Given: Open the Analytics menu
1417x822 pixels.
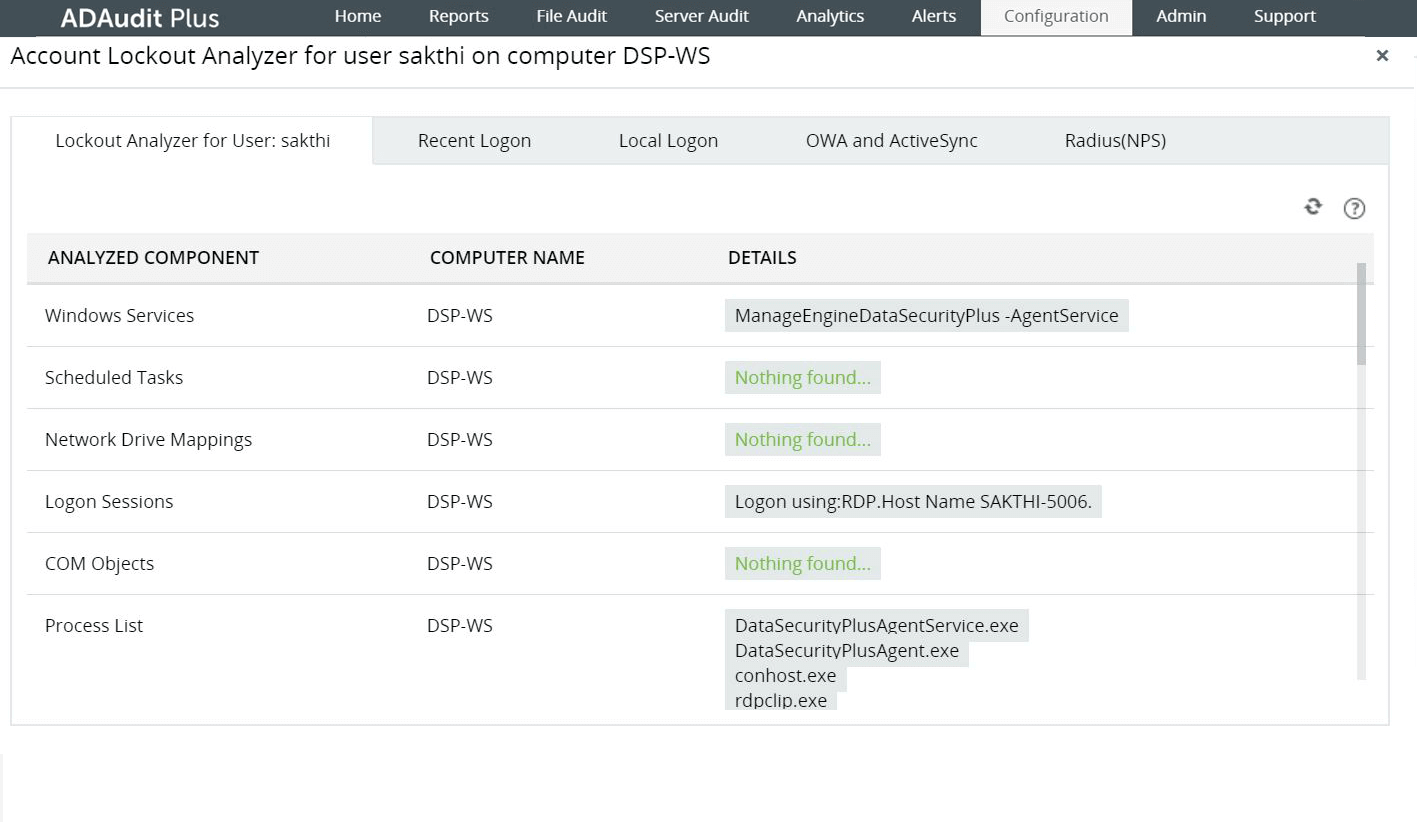Looking at the screenshot, I should (x=829, y=16).
